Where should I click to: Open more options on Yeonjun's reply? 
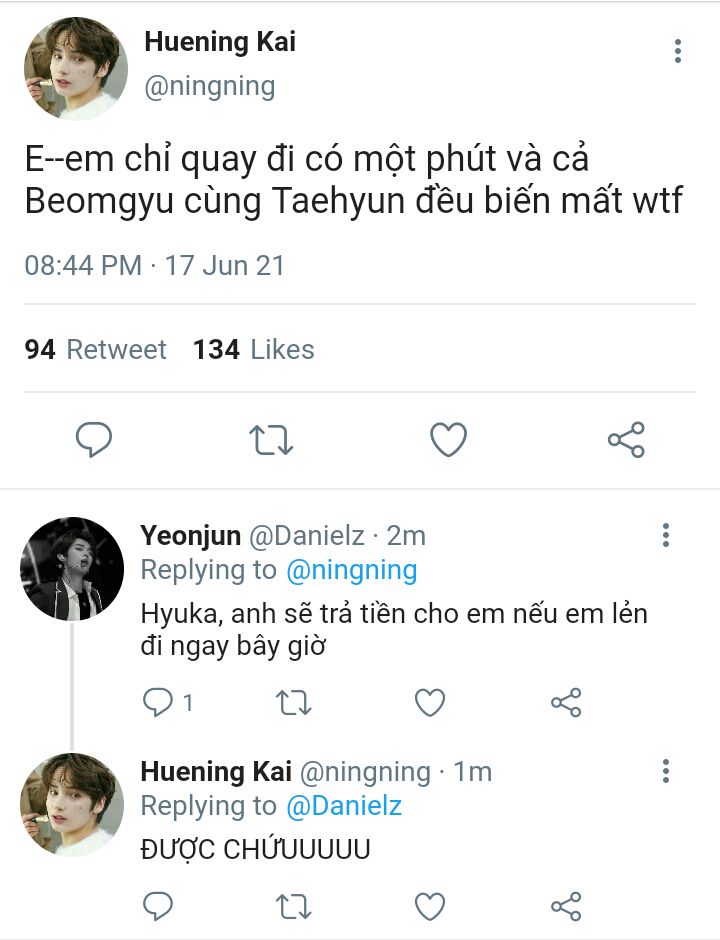(665, 535)
